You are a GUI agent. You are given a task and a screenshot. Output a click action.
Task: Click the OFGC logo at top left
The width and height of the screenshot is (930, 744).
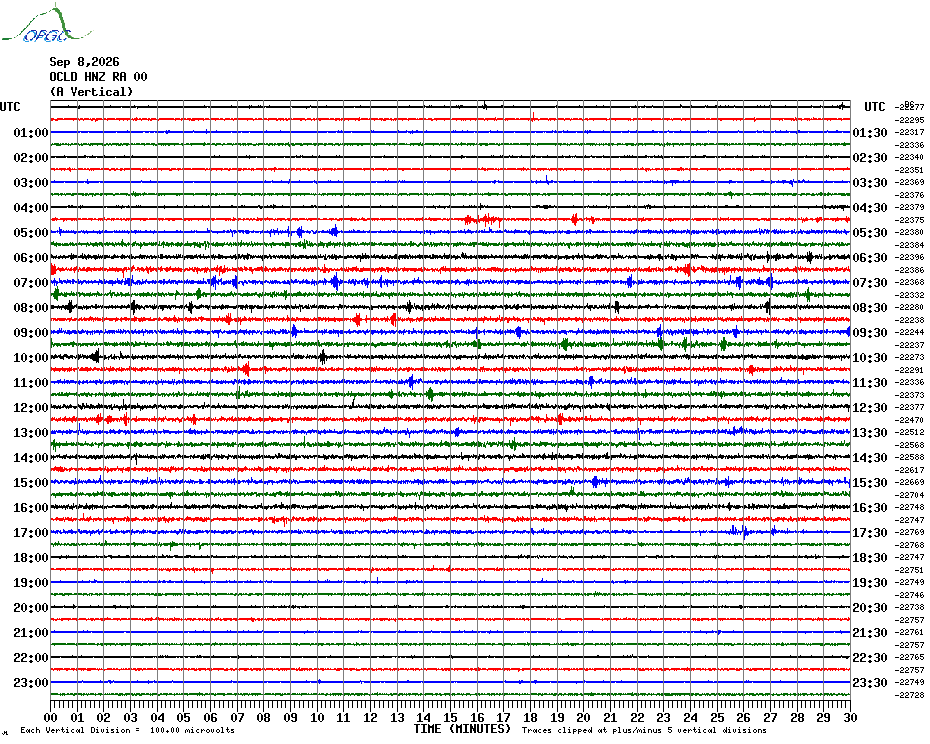click(x=46, y=24)
